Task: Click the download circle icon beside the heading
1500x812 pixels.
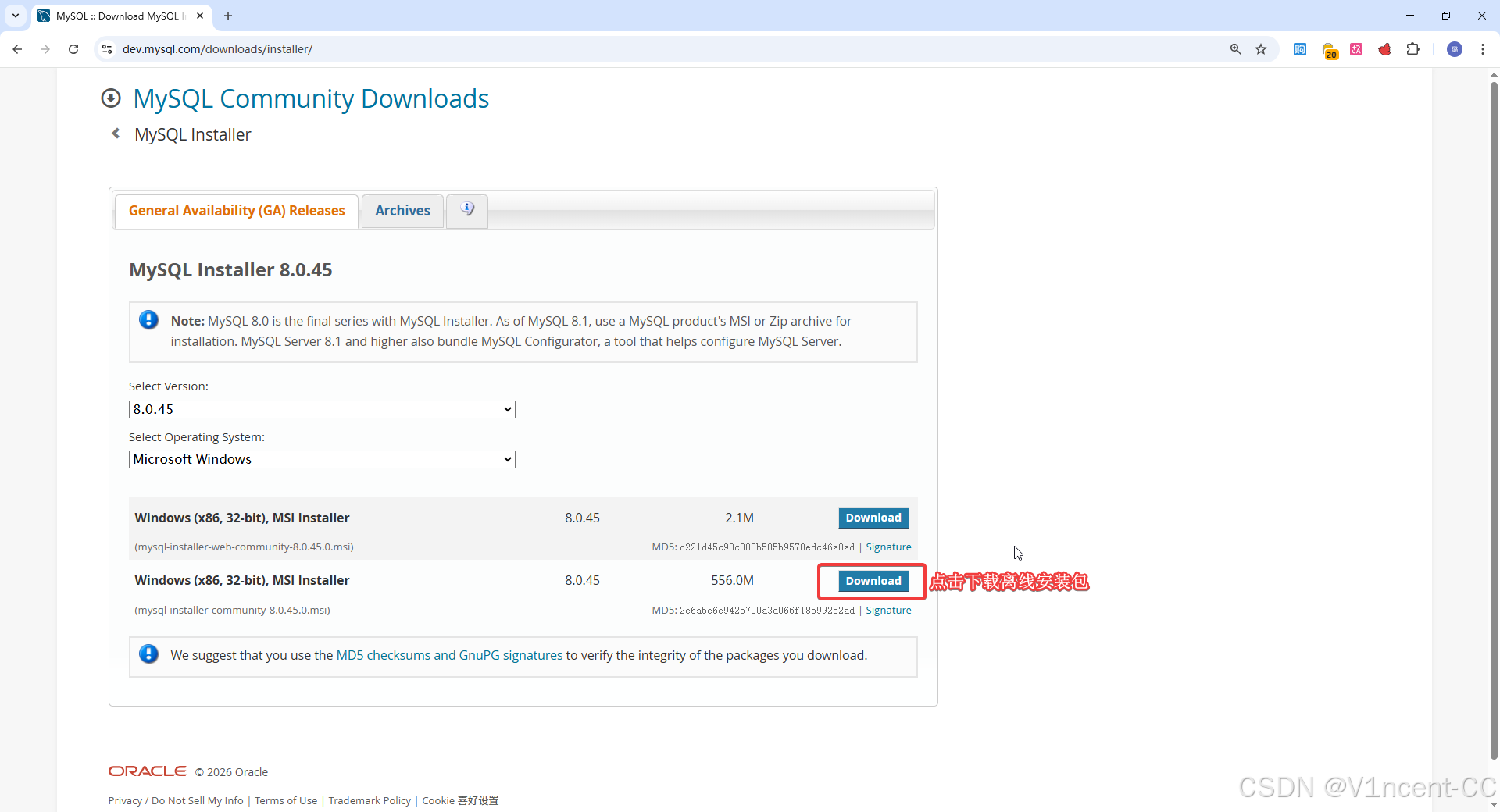Action: (x=111, y=98)
